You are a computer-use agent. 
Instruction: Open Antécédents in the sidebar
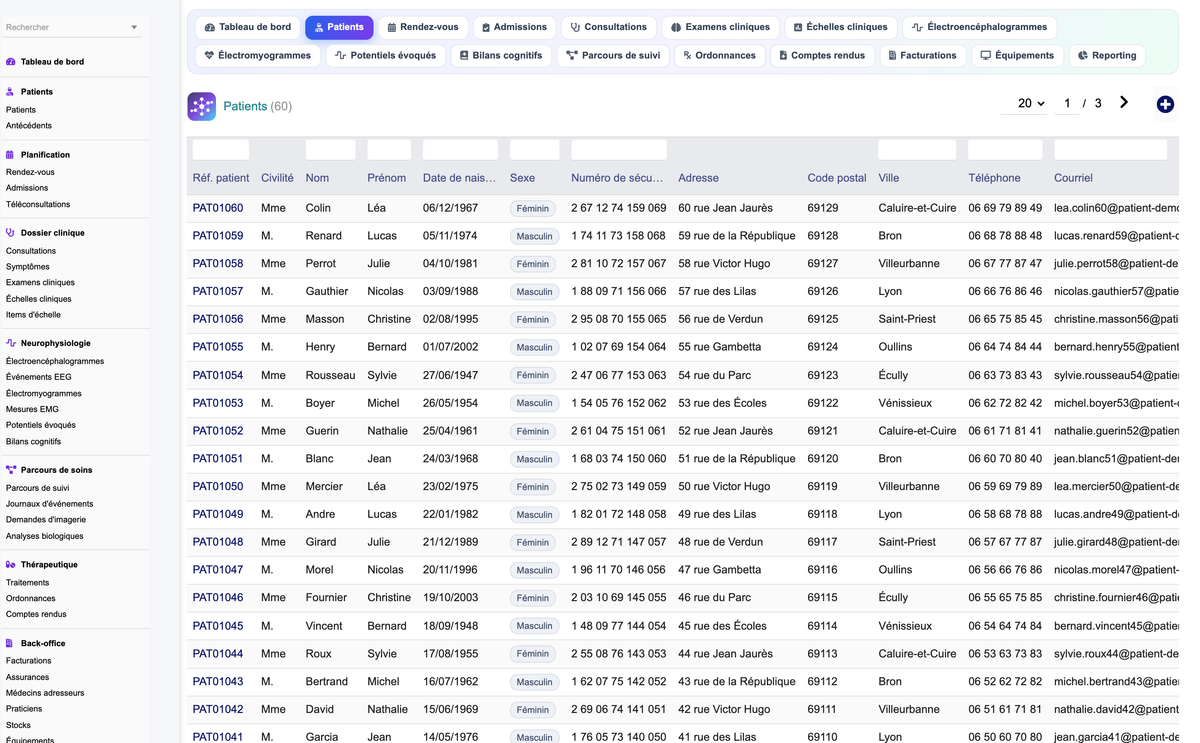(29, 126)
